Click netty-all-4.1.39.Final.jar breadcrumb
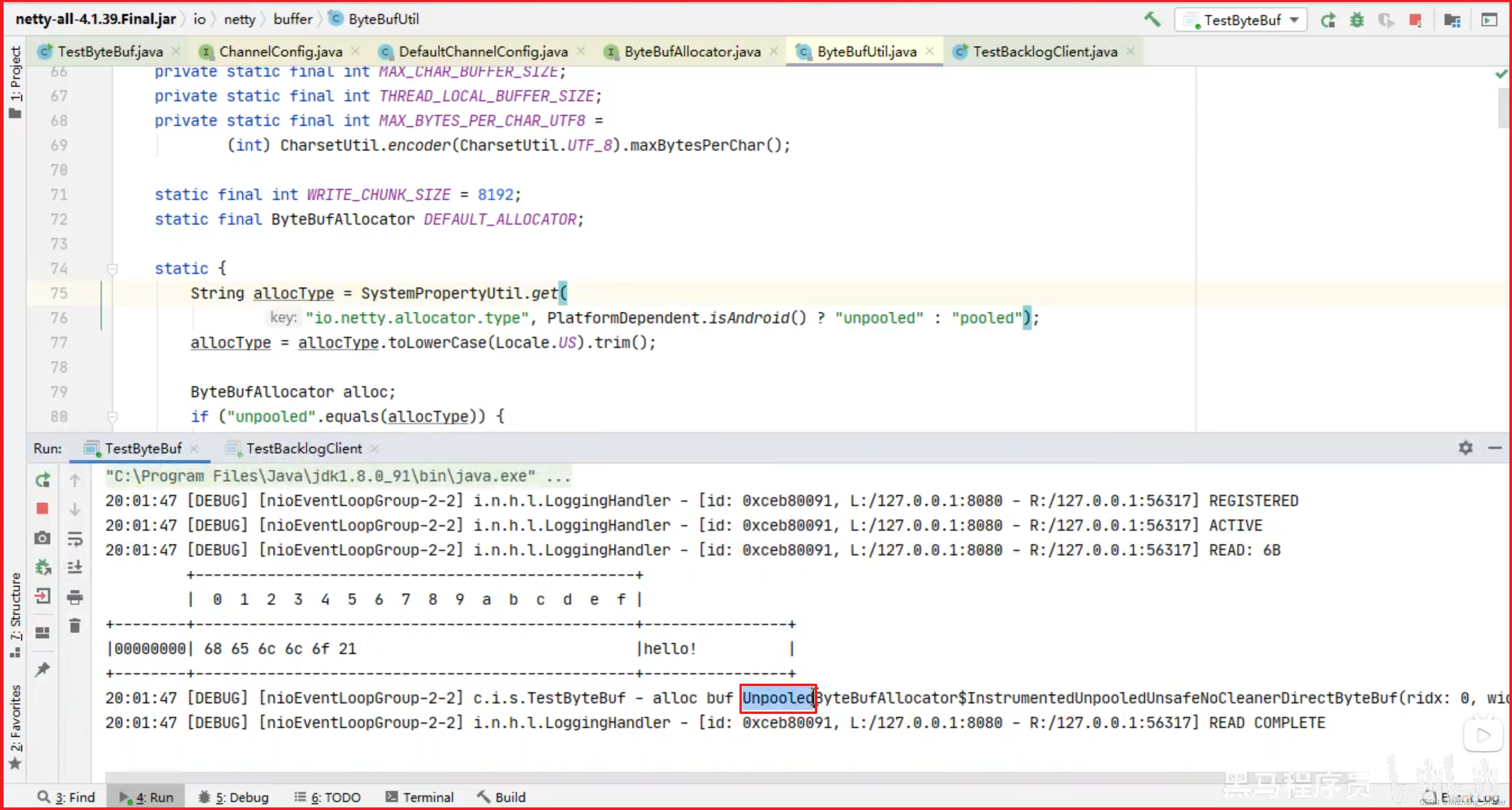This screenshot has width=1512, height=810. [x=96, y=19]
